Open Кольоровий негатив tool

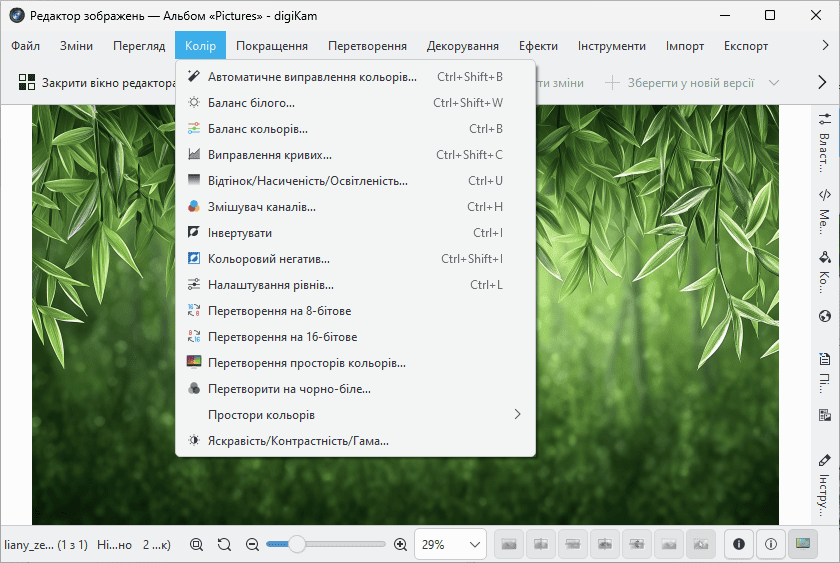point(355,259)
